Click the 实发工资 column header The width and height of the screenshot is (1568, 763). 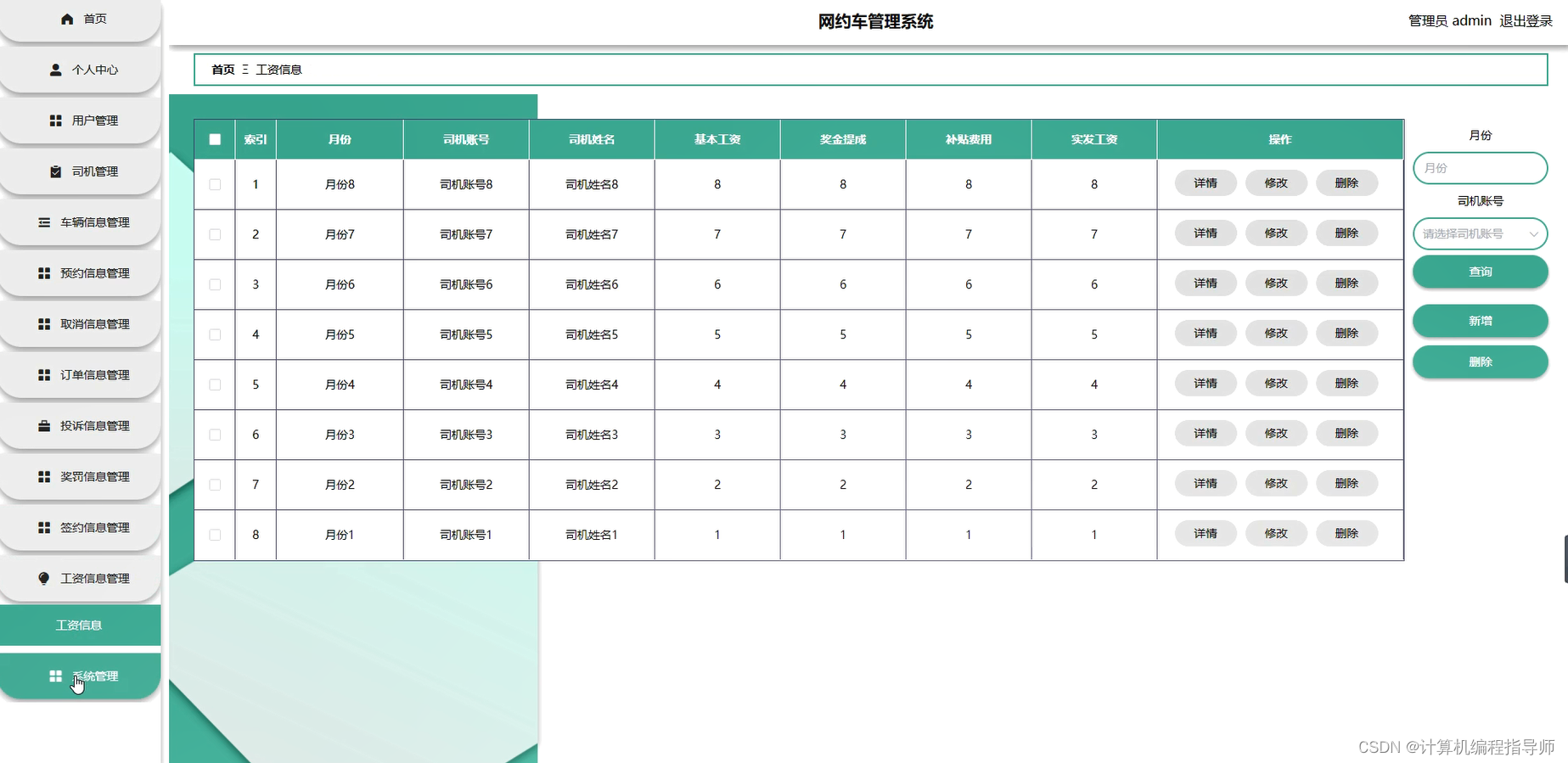tap(1094, 140)
